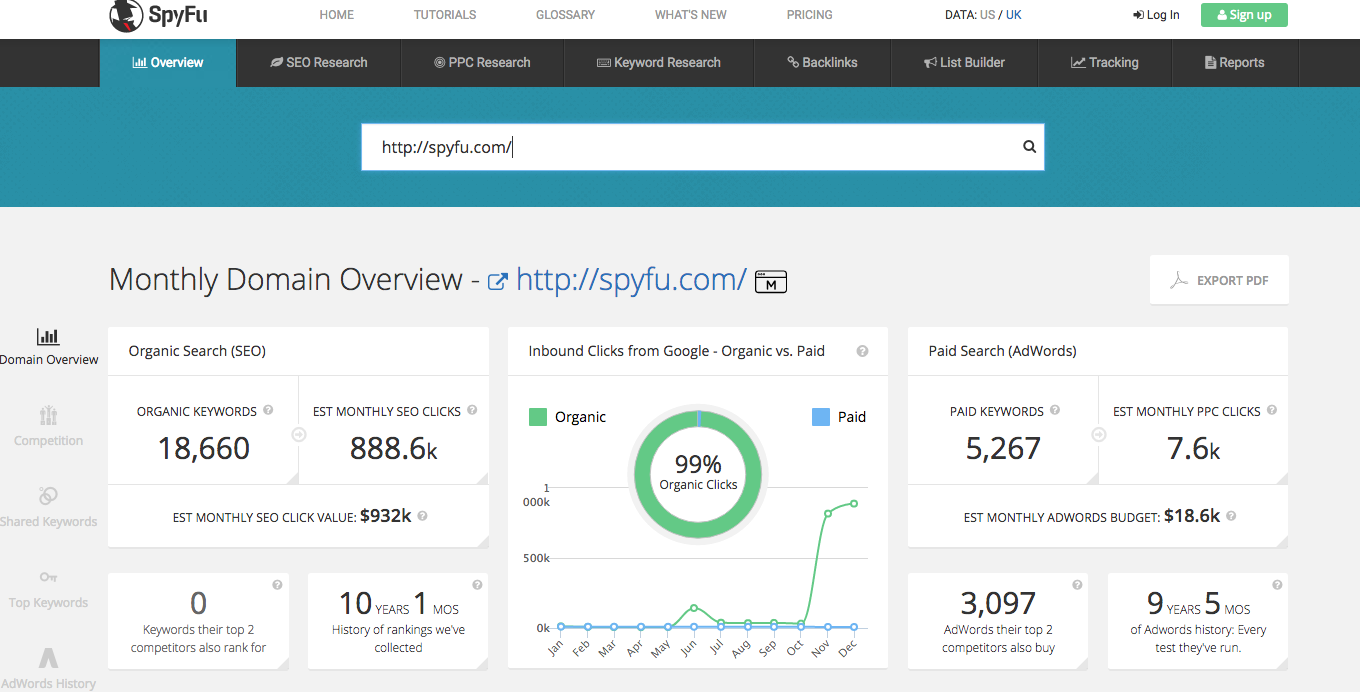Open Shared Keywords in the sidebar
Viewport: 1360px width, 692px height.
click(x=48, y=509)
